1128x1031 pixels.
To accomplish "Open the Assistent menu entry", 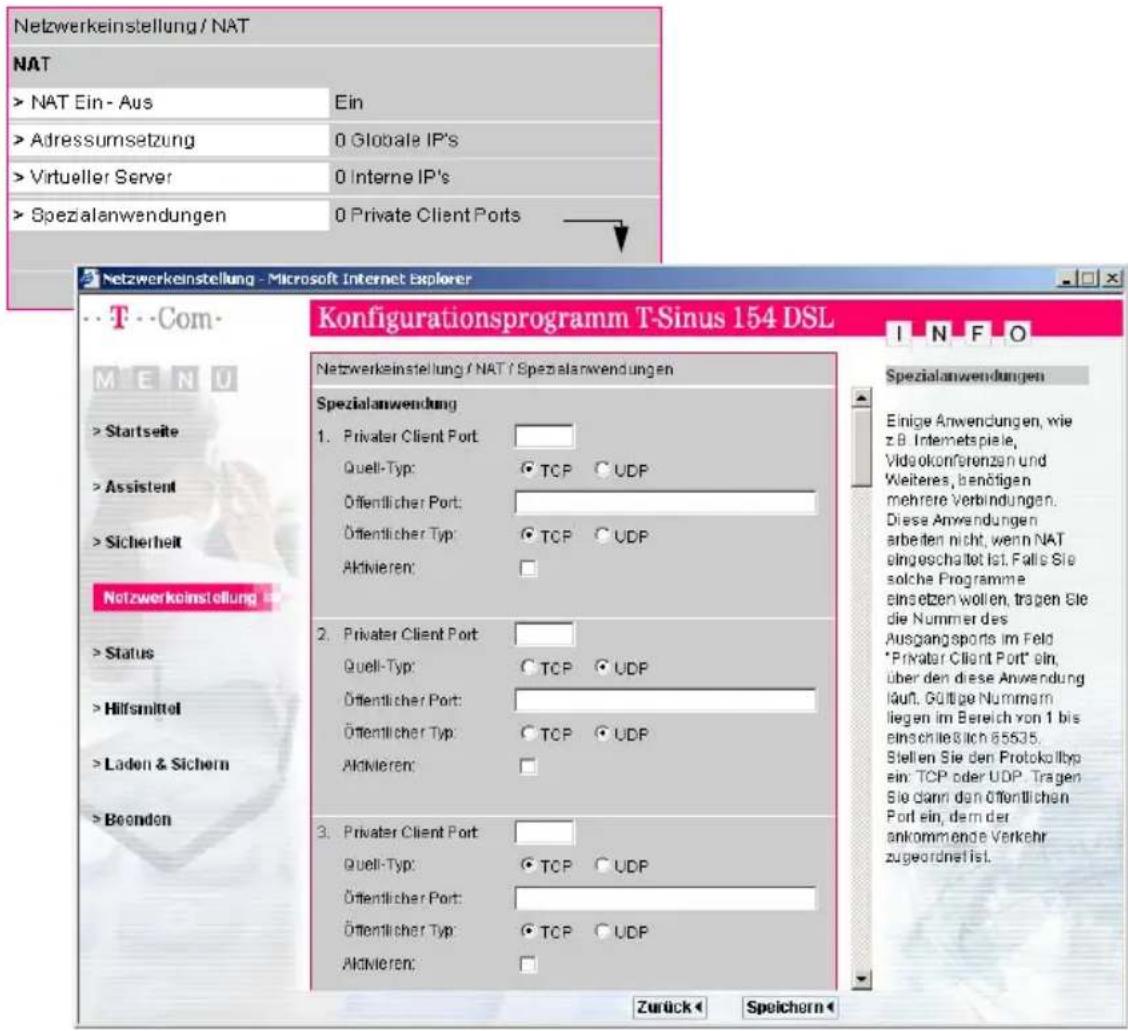I will pos(134,487).
